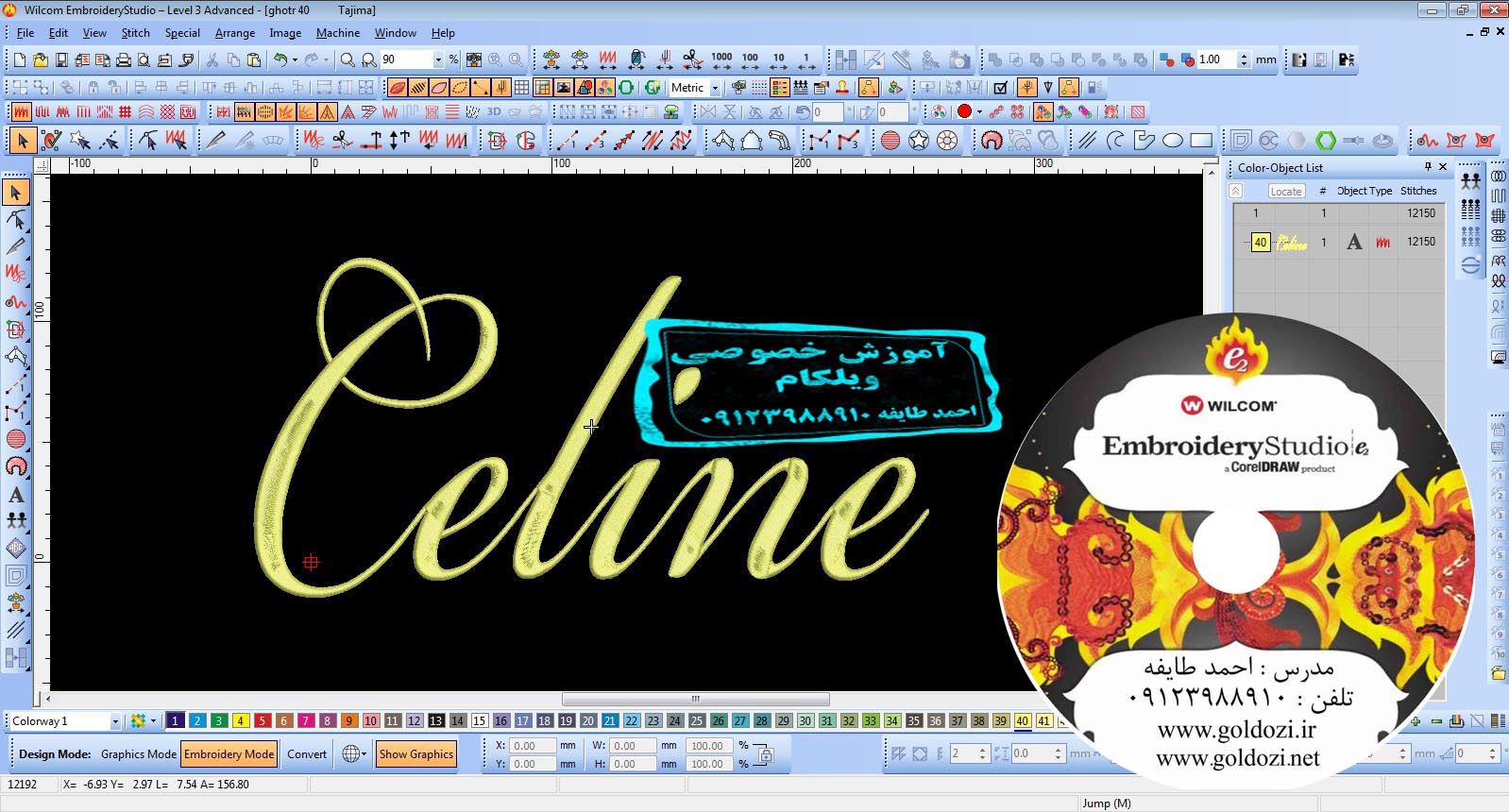Toggle the aspect ratio lock icon
1509x812 pixels.
coord(765,755)
